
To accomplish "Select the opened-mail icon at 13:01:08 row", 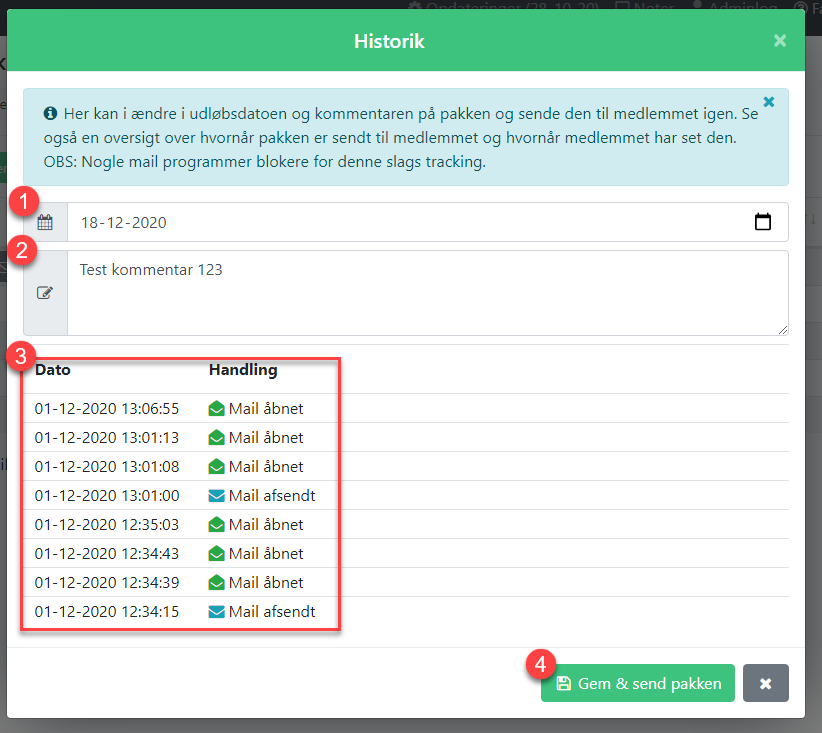I will (x=217, y=467).
